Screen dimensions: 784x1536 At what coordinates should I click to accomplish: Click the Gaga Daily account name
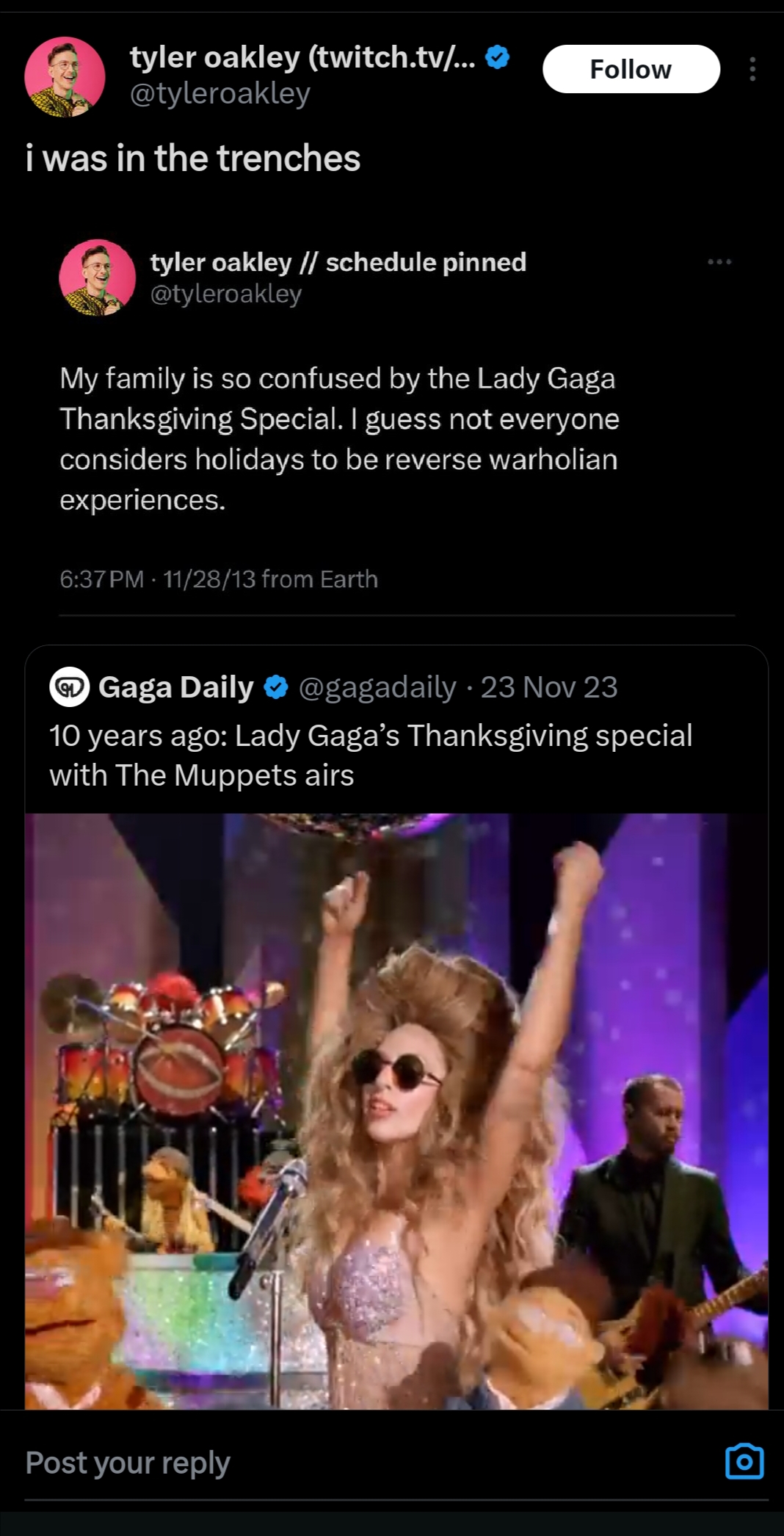[x=176, y=687]
